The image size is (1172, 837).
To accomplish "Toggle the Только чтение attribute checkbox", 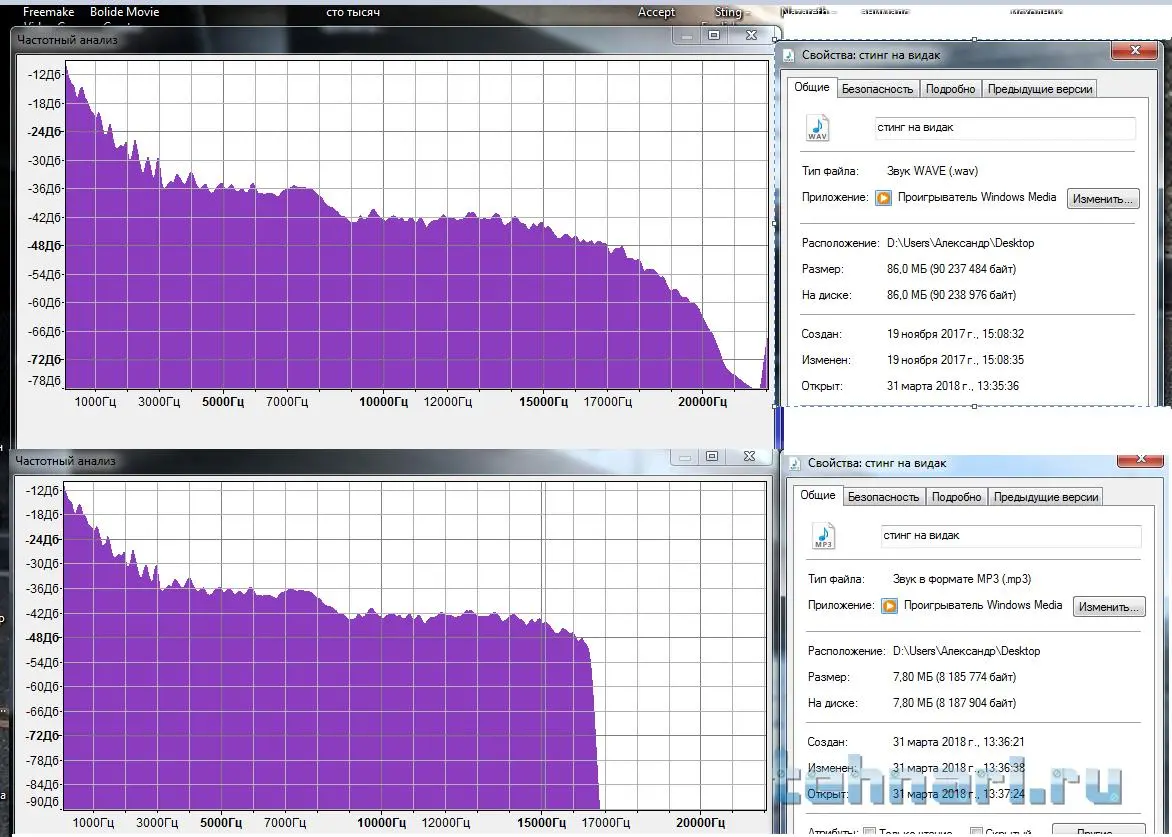I will 869,832.
